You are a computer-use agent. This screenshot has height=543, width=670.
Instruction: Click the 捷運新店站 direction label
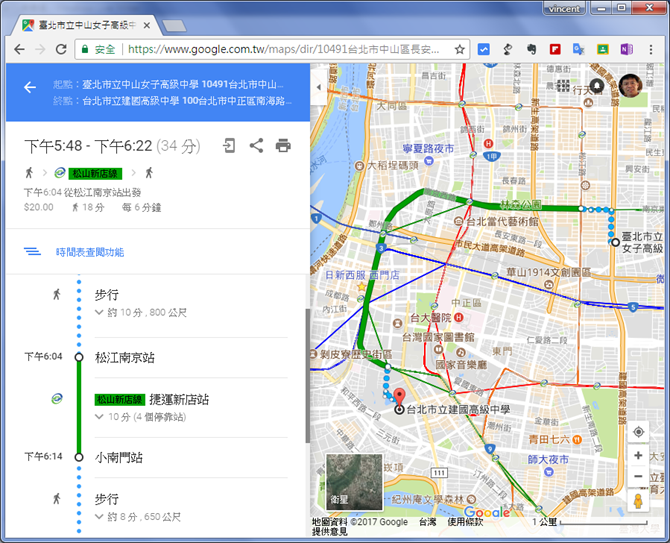179,399
